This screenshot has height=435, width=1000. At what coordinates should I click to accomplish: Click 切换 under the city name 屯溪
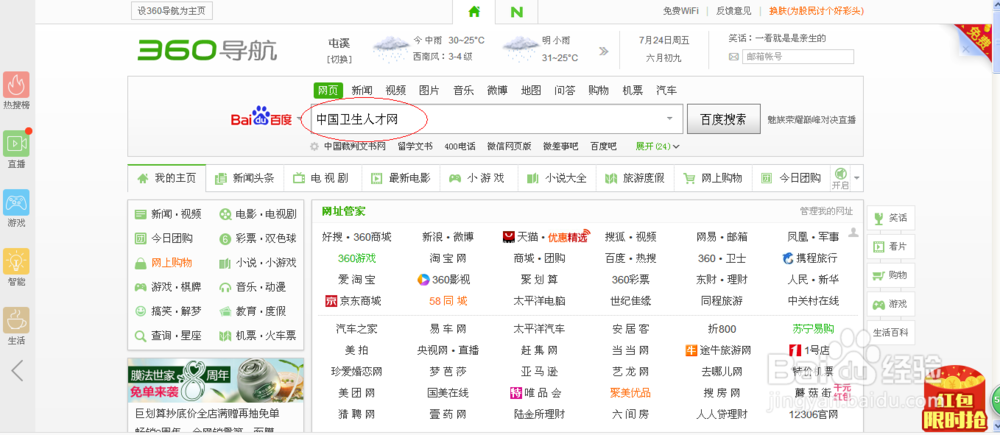pos(339,59)
